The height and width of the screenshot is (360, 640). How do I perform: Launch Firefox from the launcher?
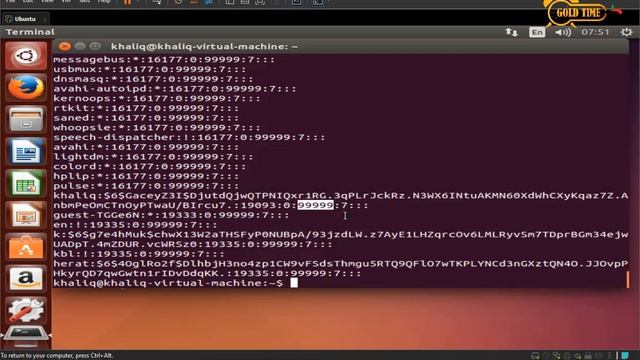(x=26, y=87)
